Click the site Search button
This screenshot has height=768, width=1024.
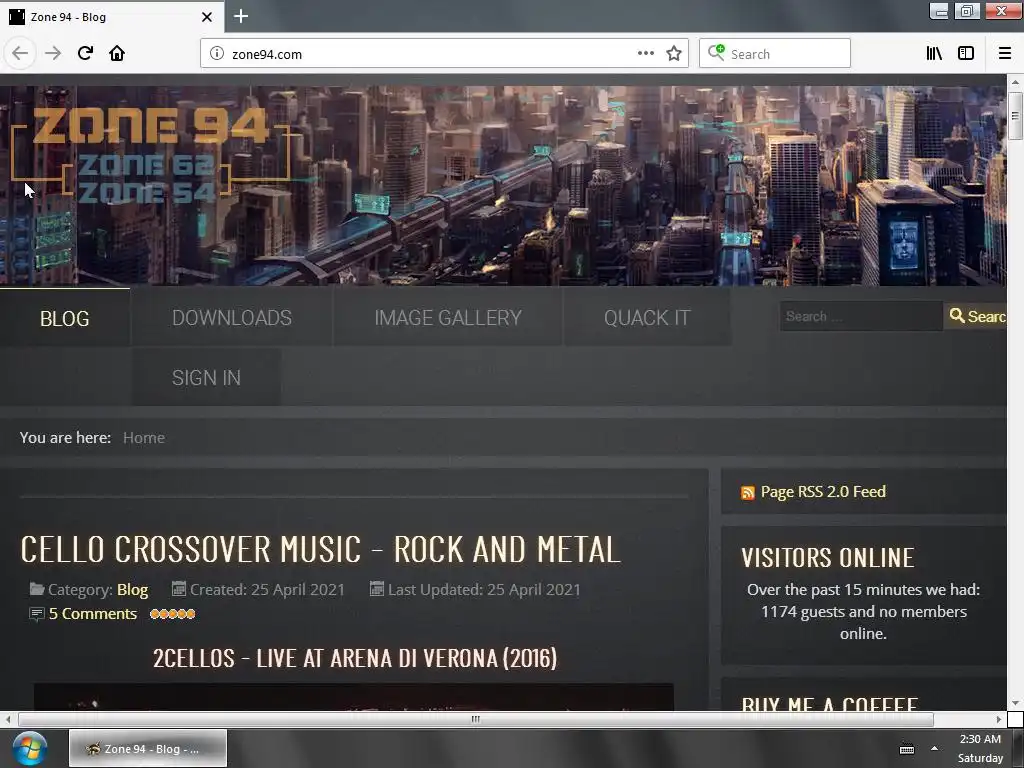[976, 316]
